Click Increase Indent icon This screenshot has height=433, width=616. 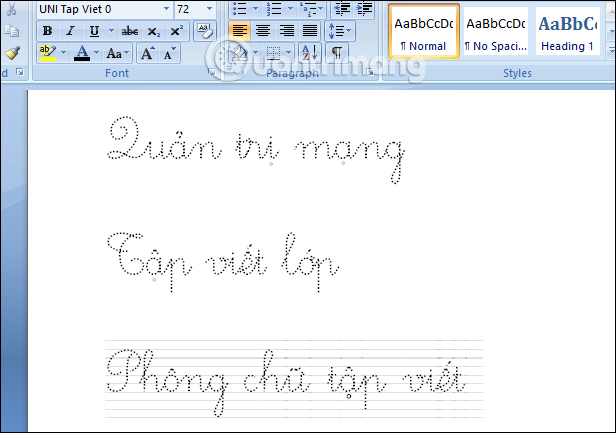pyautogui.click(x=364, y=9)
